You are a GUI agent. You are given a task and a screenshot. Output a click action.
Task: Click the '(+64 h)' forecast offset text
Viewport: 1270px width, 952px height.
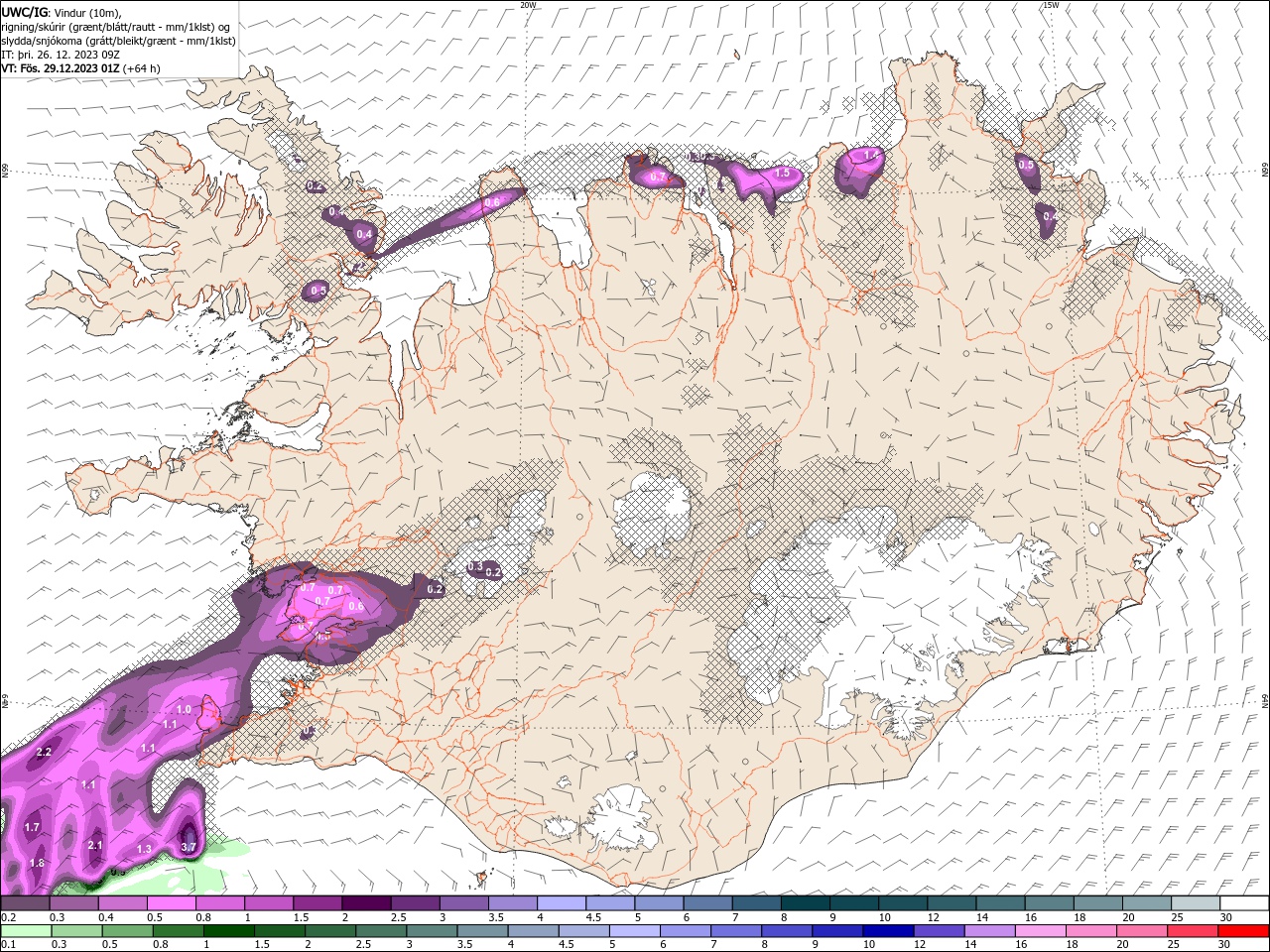(142, 68)
